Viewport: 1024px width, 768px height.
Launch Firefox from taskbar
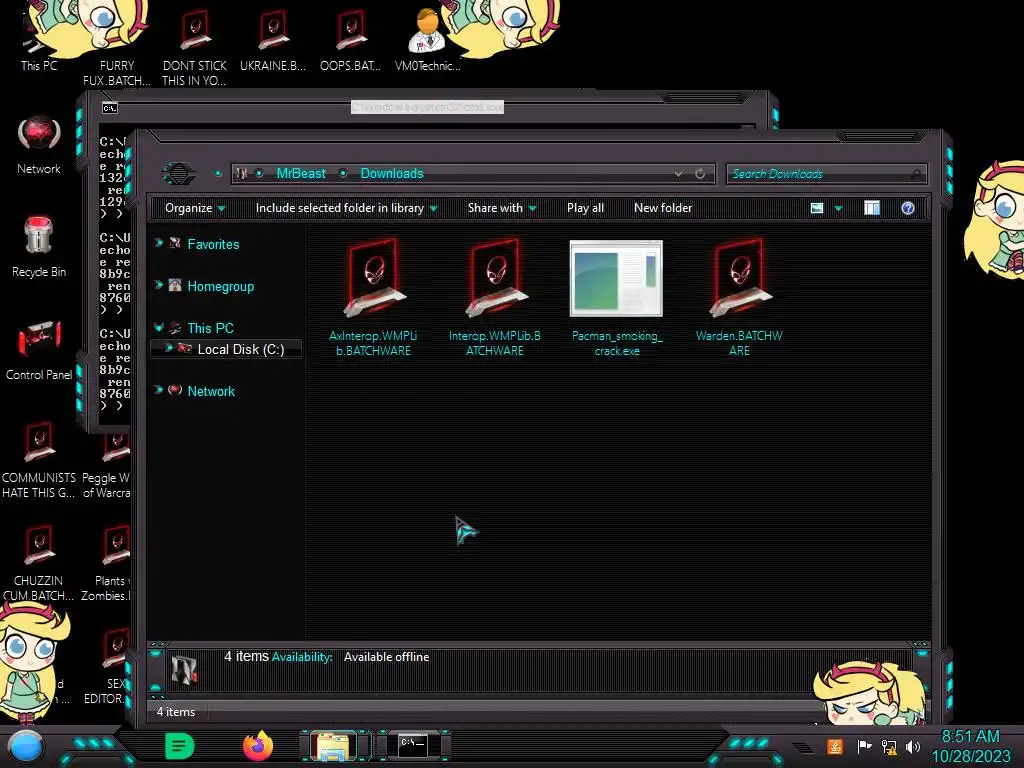pyautogui.click(x=257, y=746)
